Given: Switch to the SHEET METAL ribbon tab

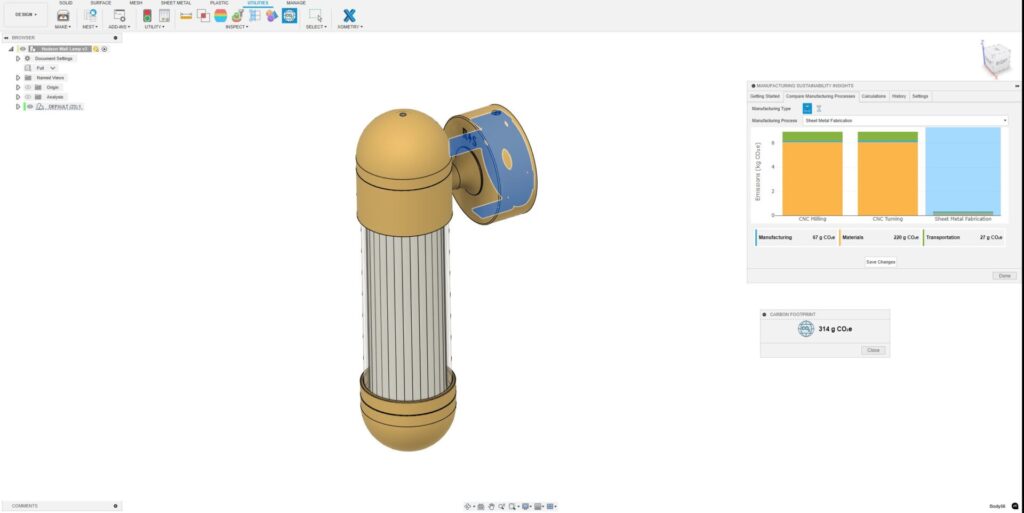Looking at the screenshot, I should point(176,3).
